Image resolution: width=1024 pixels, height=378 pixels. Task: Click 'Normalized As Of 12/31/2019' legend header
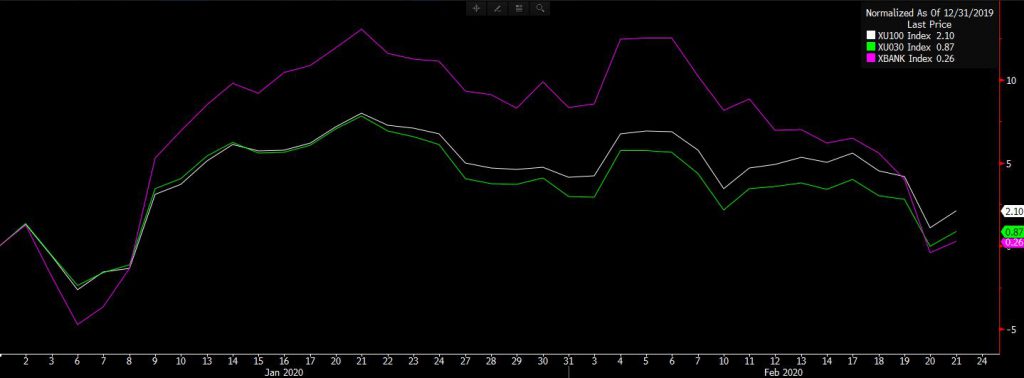(930, 12)
